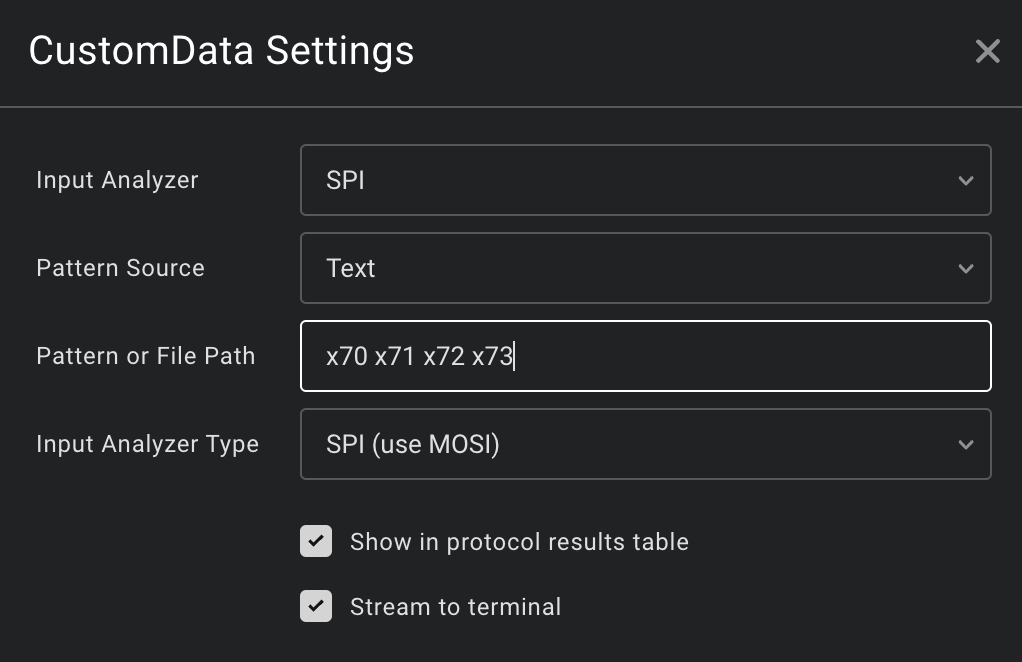Close the CustomData Settings dialog
This screenshot has width=1022, height=662.
tap(987, 52)
